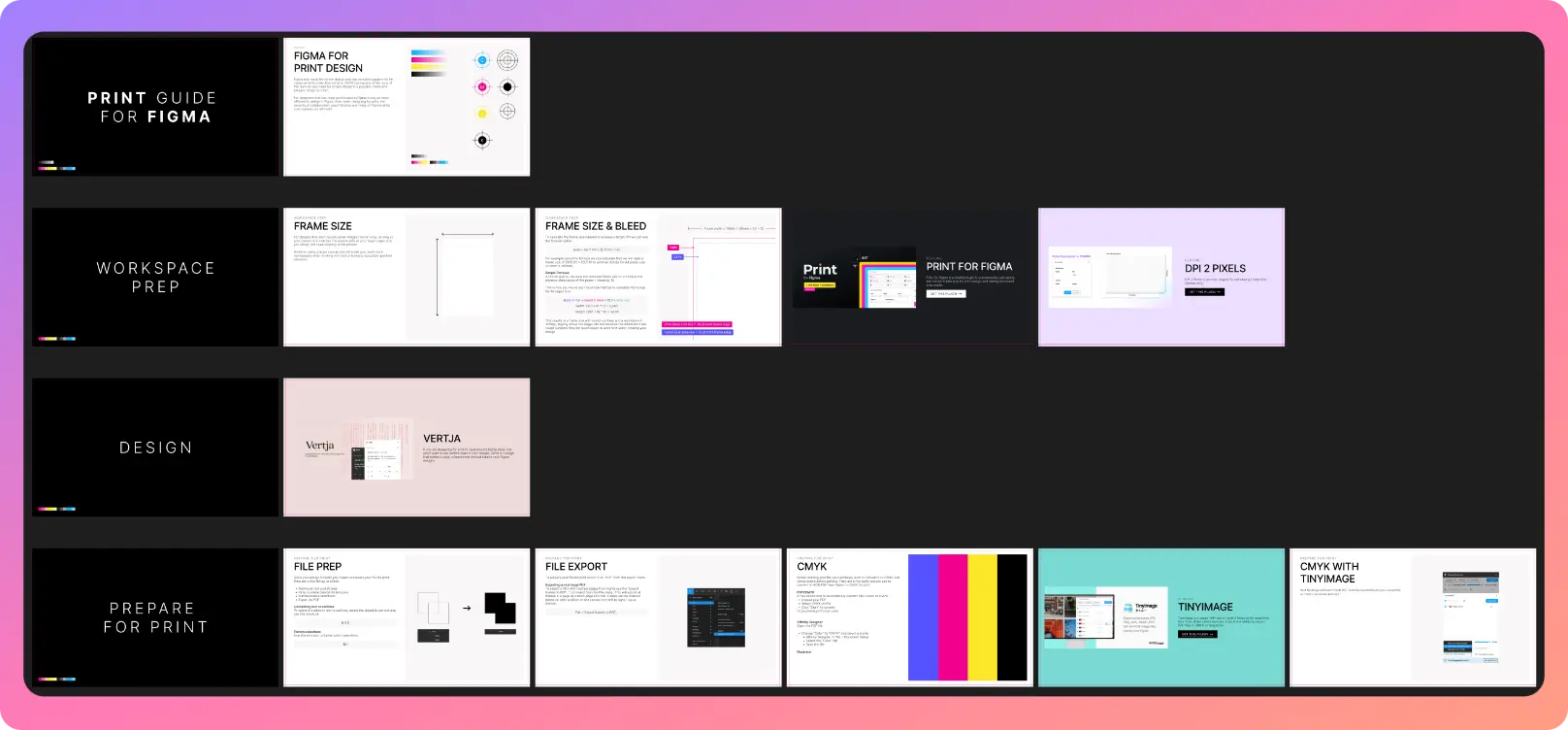This screenshot has height=730, width=1568.
Task: Click the magenta stripe in CMYK slide
Action: pos(953,617)
